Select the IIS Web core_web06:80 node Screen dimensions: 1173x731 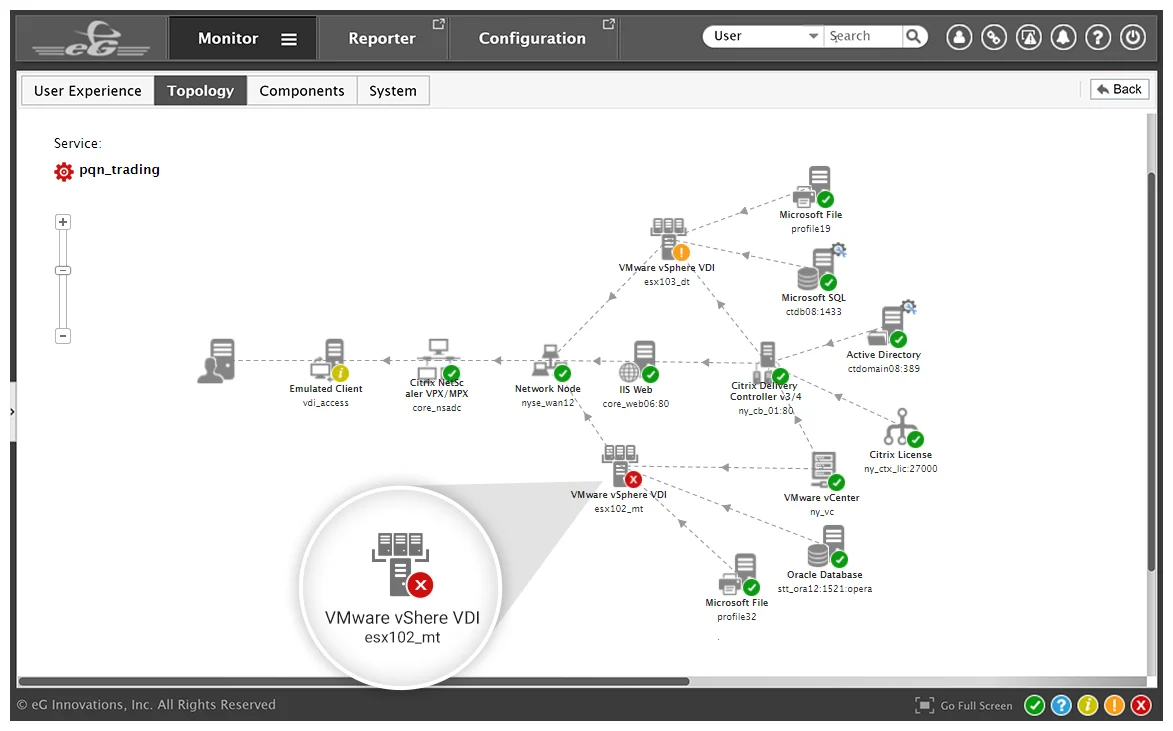[639, 361]
